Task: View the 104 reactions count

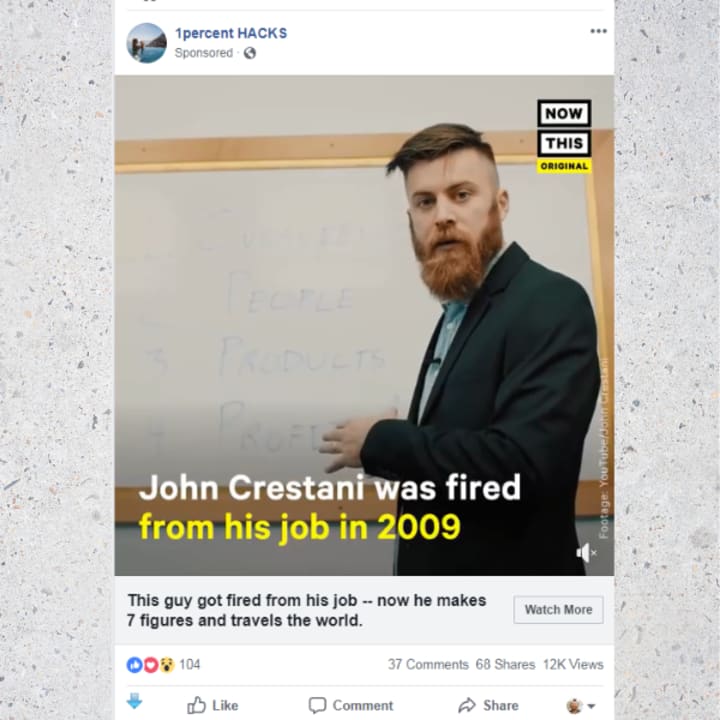Action: tap(190, 664)
